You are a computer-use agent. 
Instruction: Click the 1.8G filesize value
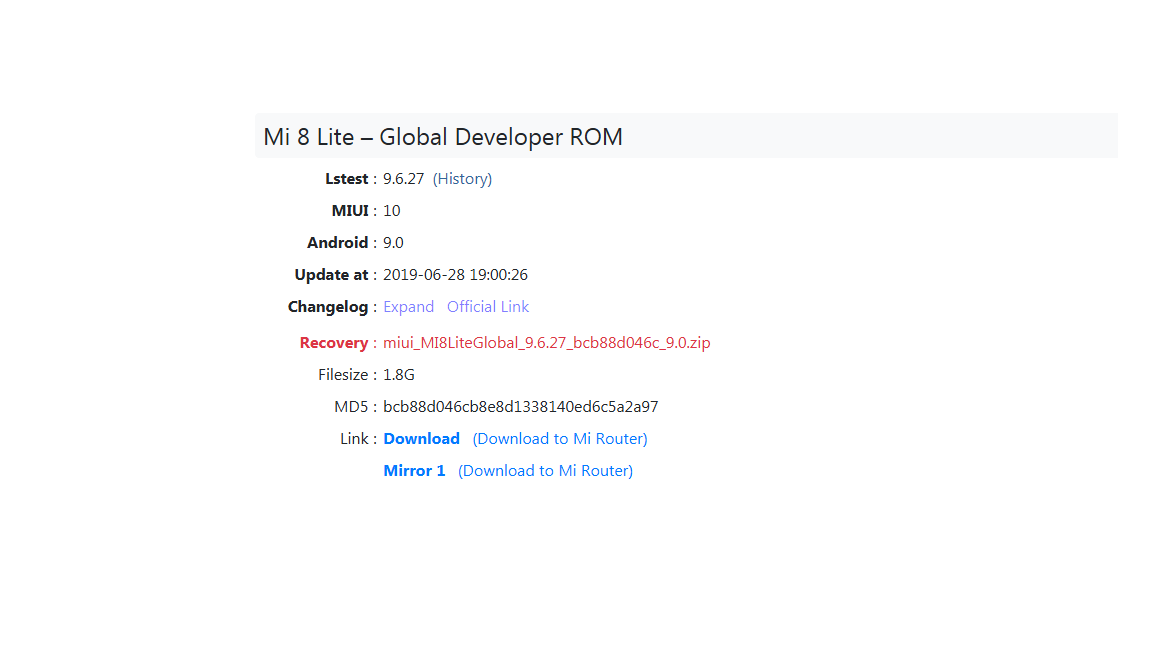tap(399, 375)
